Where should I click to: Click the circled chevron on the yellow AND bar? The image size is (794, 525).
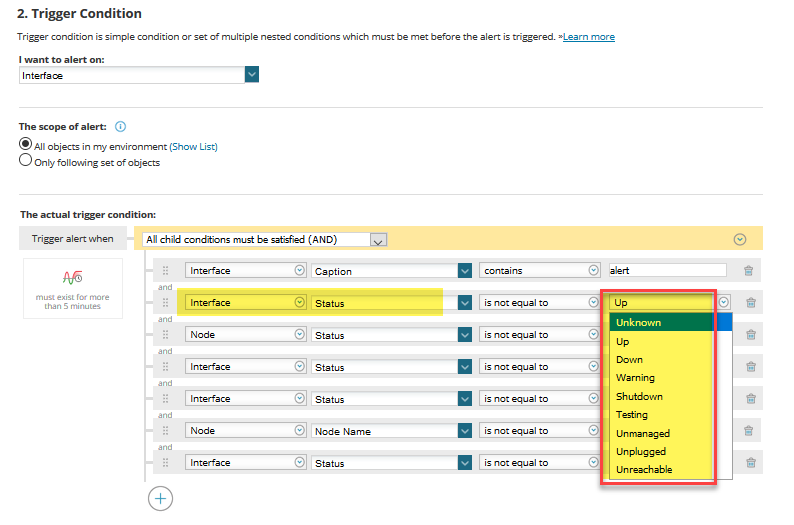[740, 239]
